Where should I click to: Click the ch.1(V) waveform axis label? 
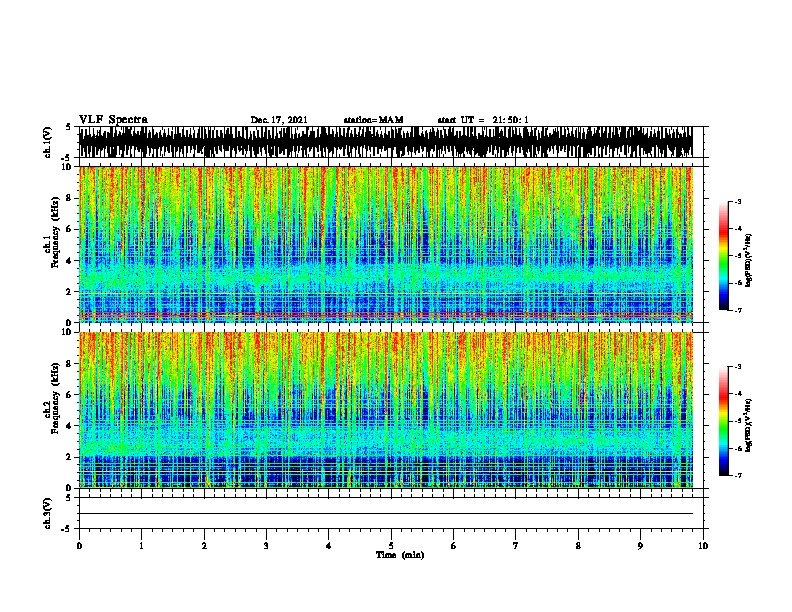(x=48, y=142)
